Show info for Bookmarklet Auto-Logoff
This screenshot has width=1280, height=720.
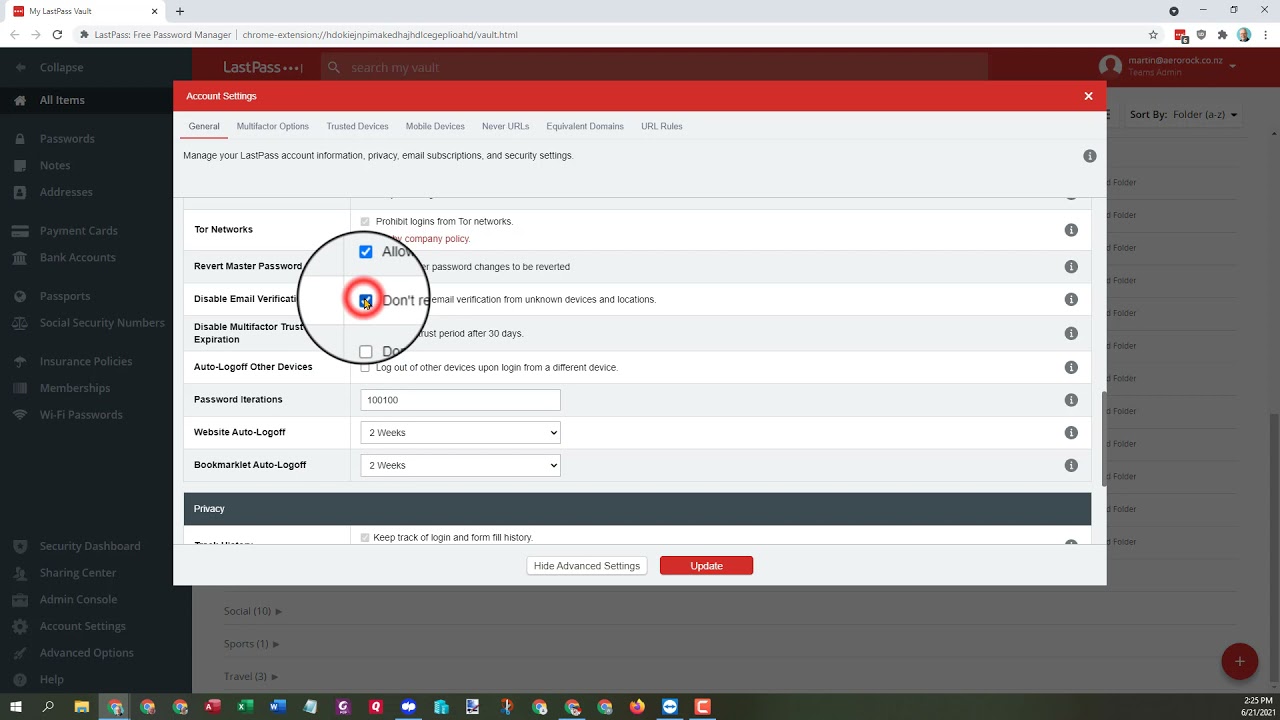pyautogui.click(x=1071, y=465)
